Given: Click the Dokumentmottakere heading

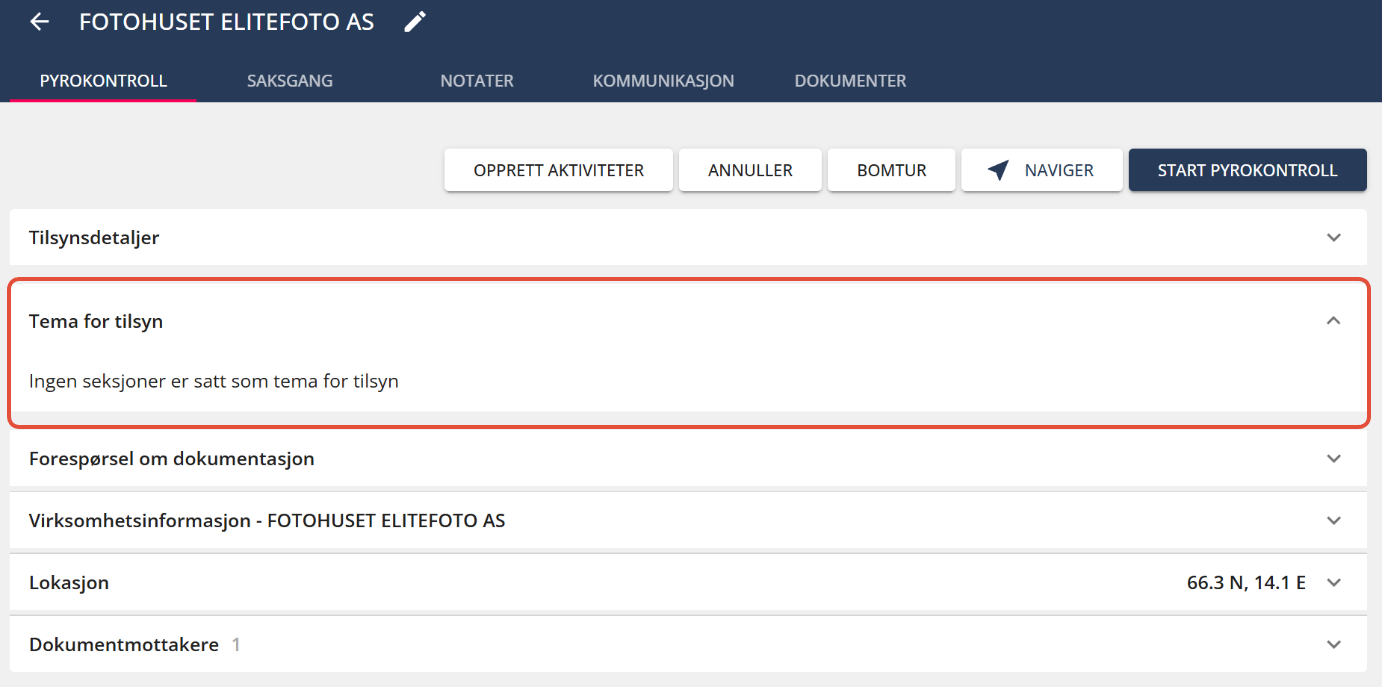Looking at the screenshot, I should click(x=124, y=645).
